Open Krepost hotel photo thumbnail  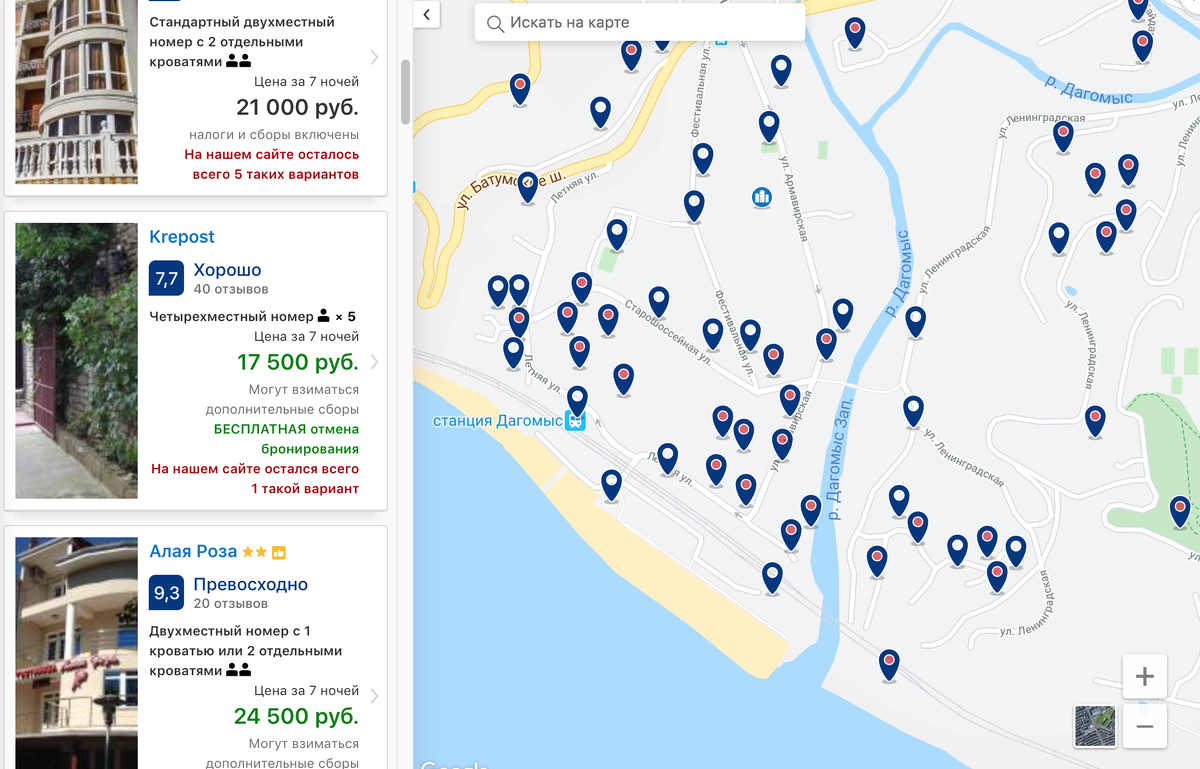pyautogui.click(x=77, y=360)
